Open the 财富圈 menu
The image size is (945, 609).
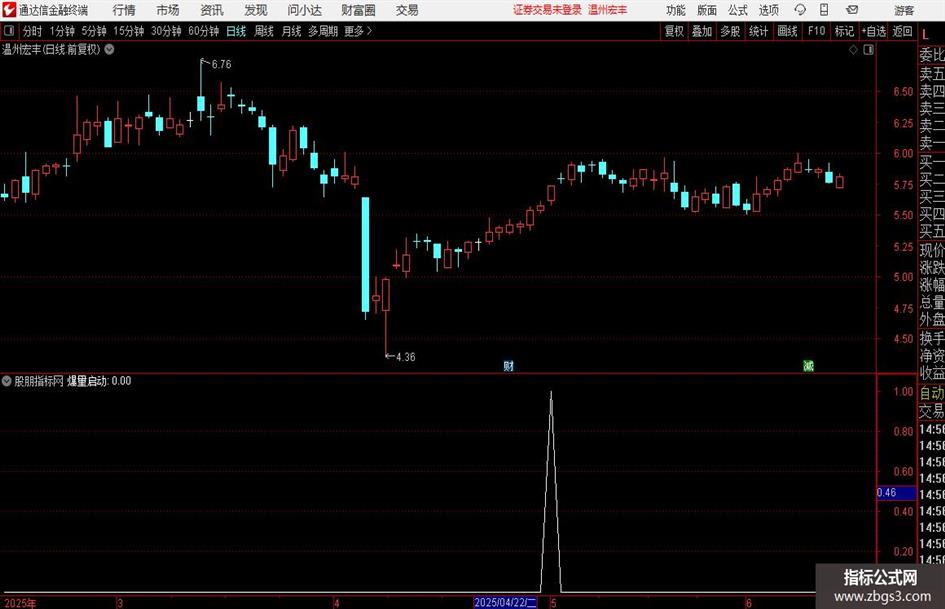358,10
